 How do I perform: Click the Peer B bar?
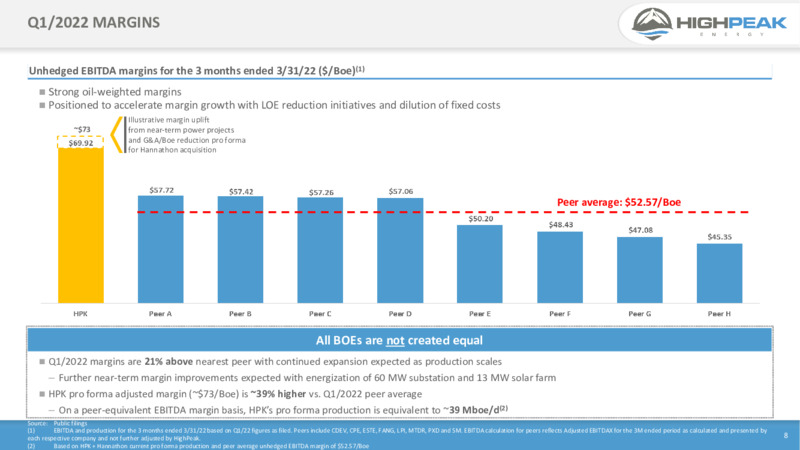point(240,250)
